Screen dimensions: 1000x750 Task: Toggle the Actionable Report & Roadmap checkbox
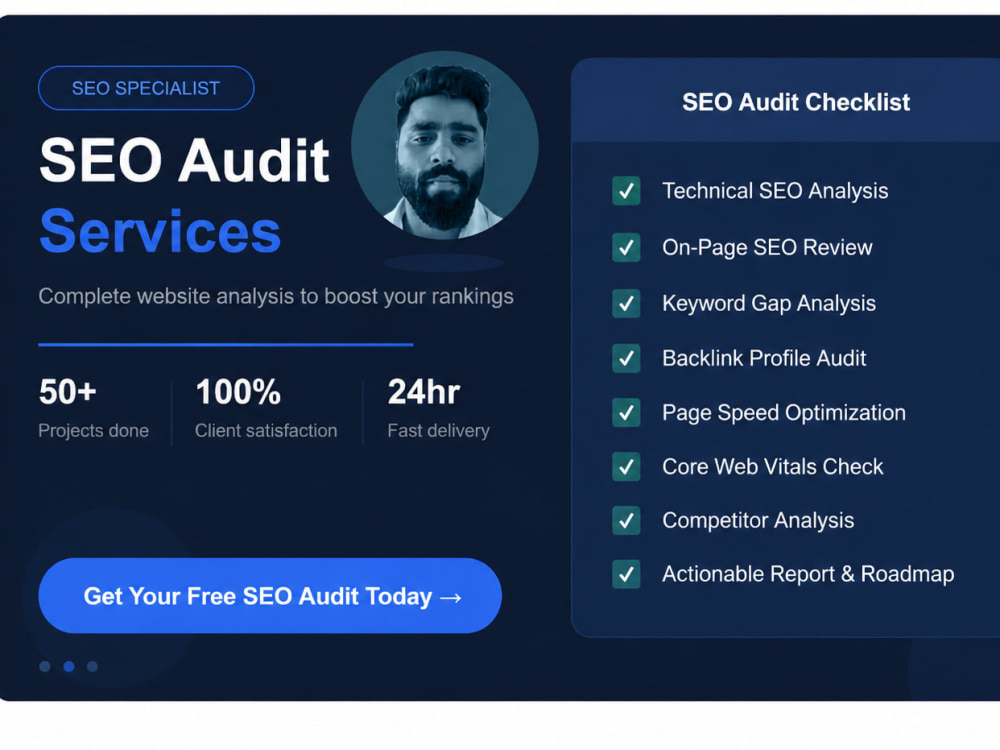pyautogui.click(x=626, y=574)
